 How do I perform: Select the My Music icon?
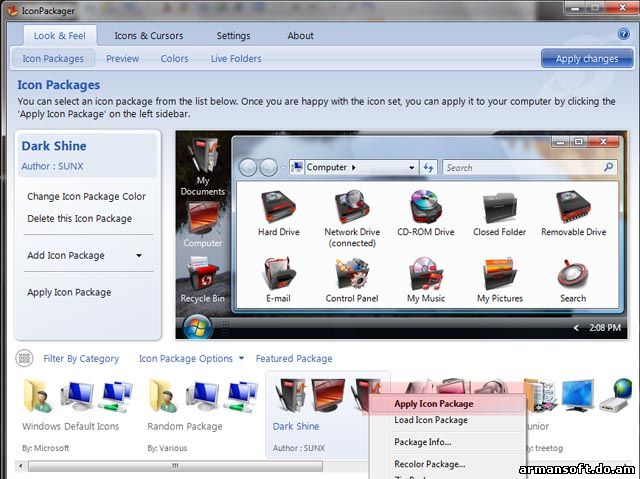coord(426,273)
